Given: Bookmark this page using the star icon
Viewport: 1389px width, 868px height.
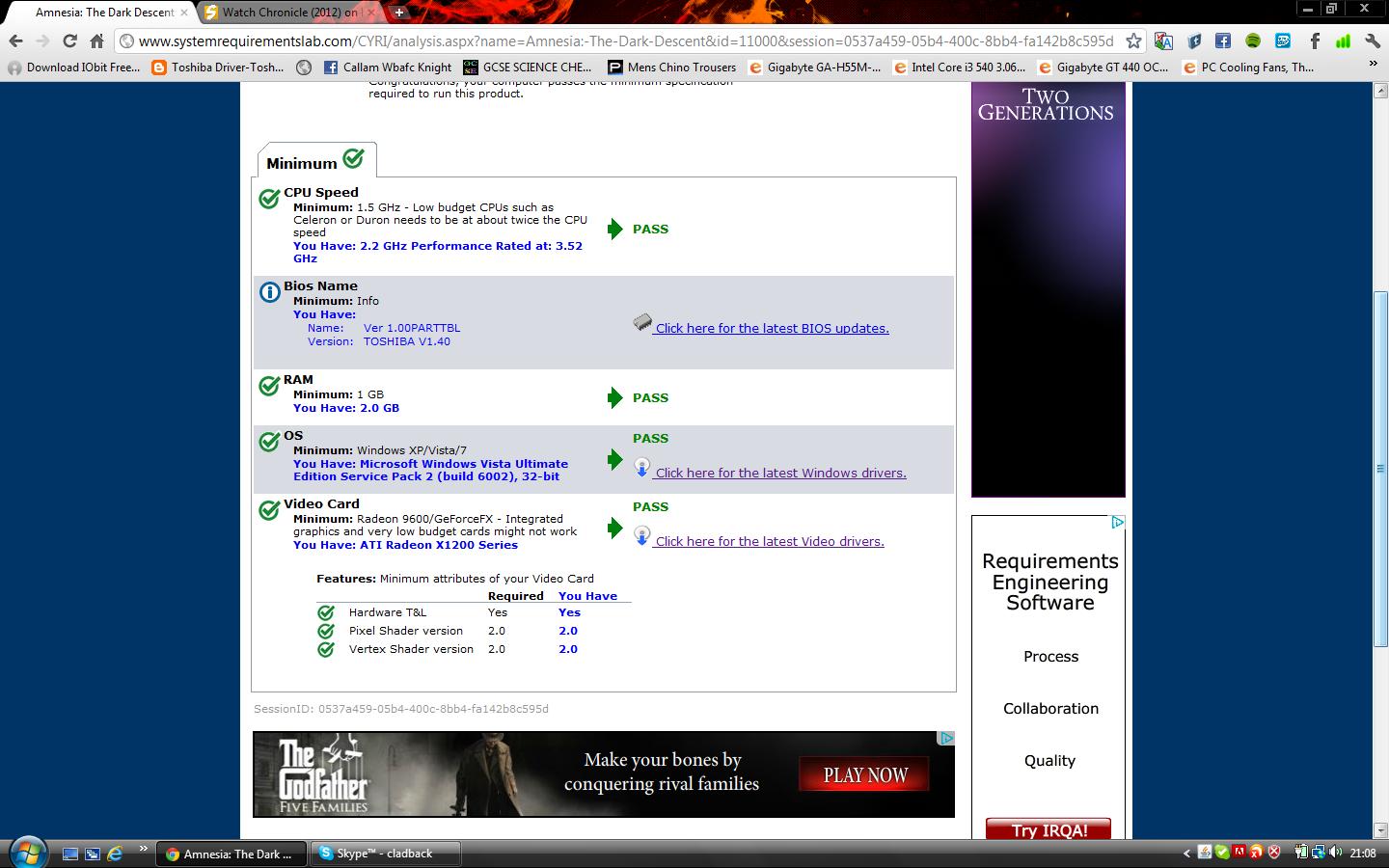Looking at the screenshot, I should coord(1134,41).
